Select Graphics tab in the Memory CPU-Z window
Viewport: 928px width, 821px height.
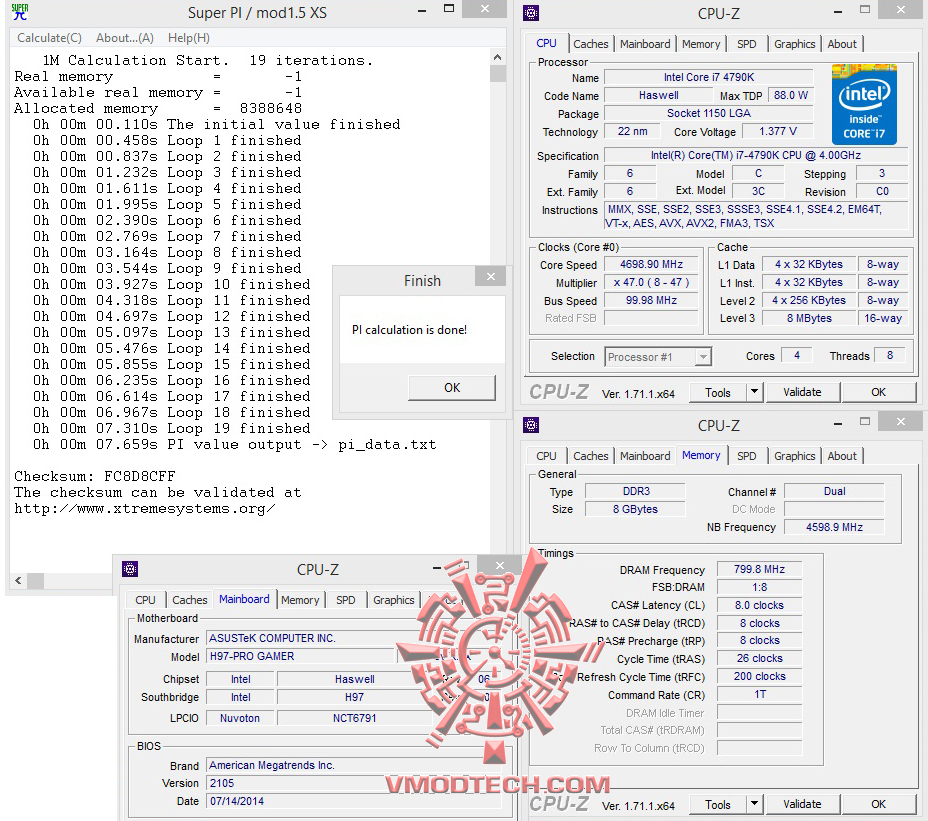794,456
